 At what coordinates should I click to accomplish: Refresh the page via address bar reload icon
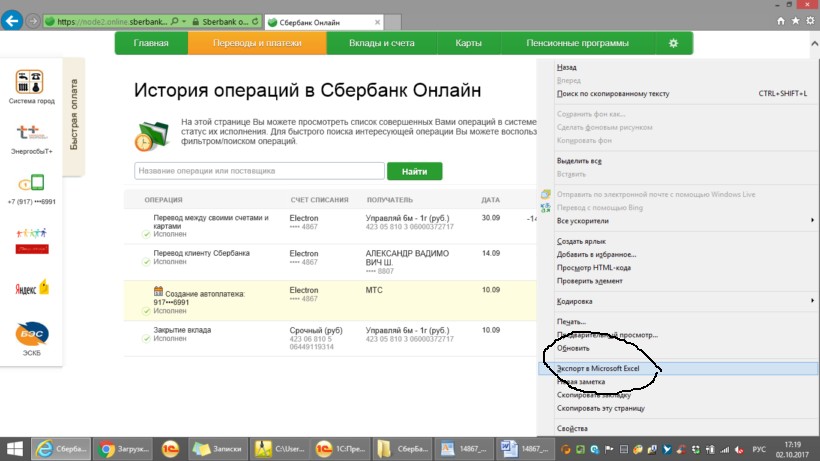coord(255,21)
